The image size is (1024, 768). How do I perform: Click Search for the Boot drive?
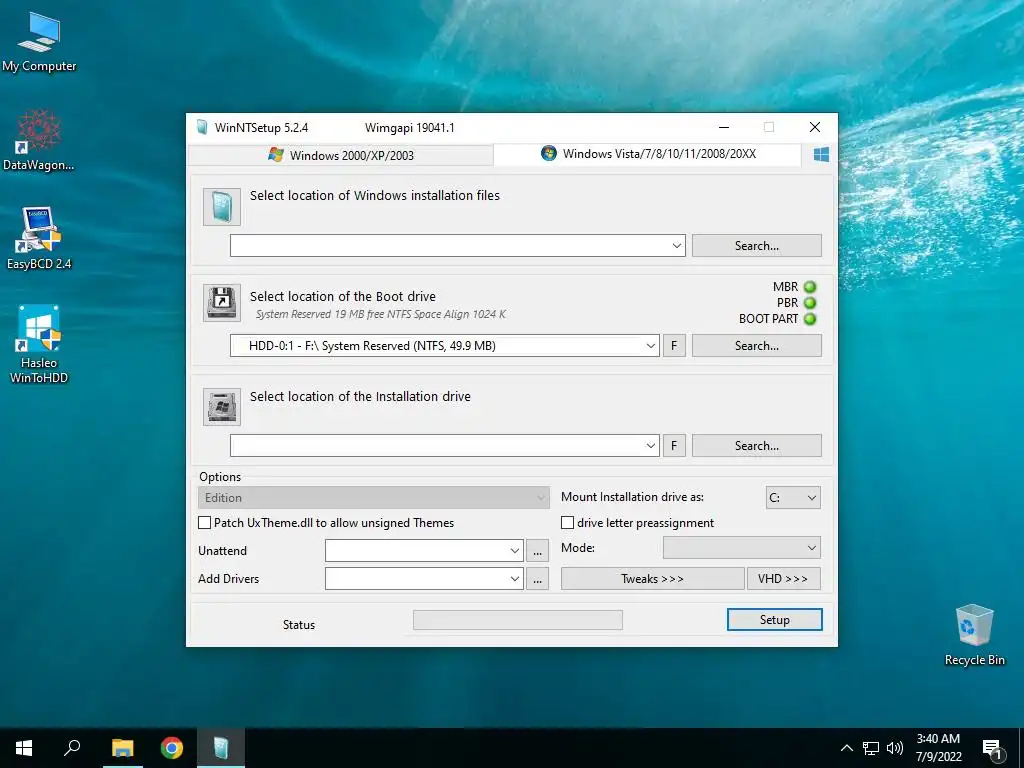click(757, 345)
